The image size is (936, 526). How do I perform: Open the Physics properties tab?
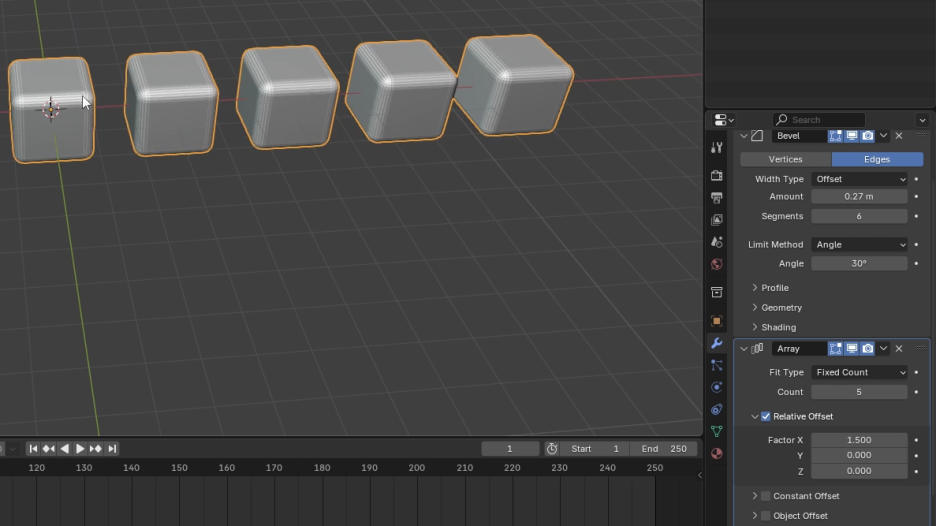coord(717,387)
